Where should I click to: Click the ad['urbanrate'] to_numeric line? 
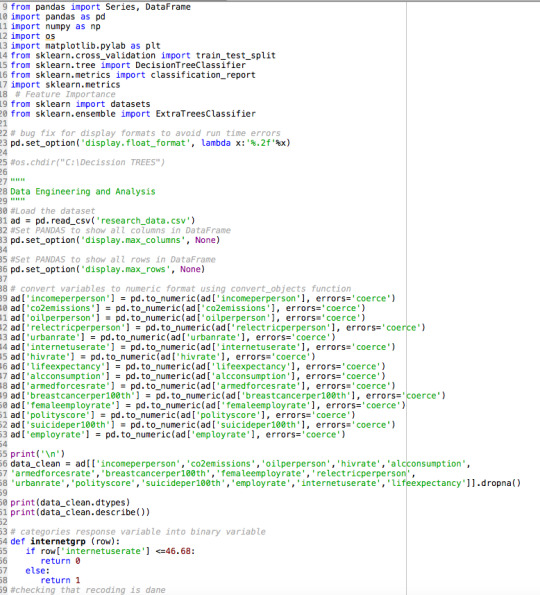point(173,337)
